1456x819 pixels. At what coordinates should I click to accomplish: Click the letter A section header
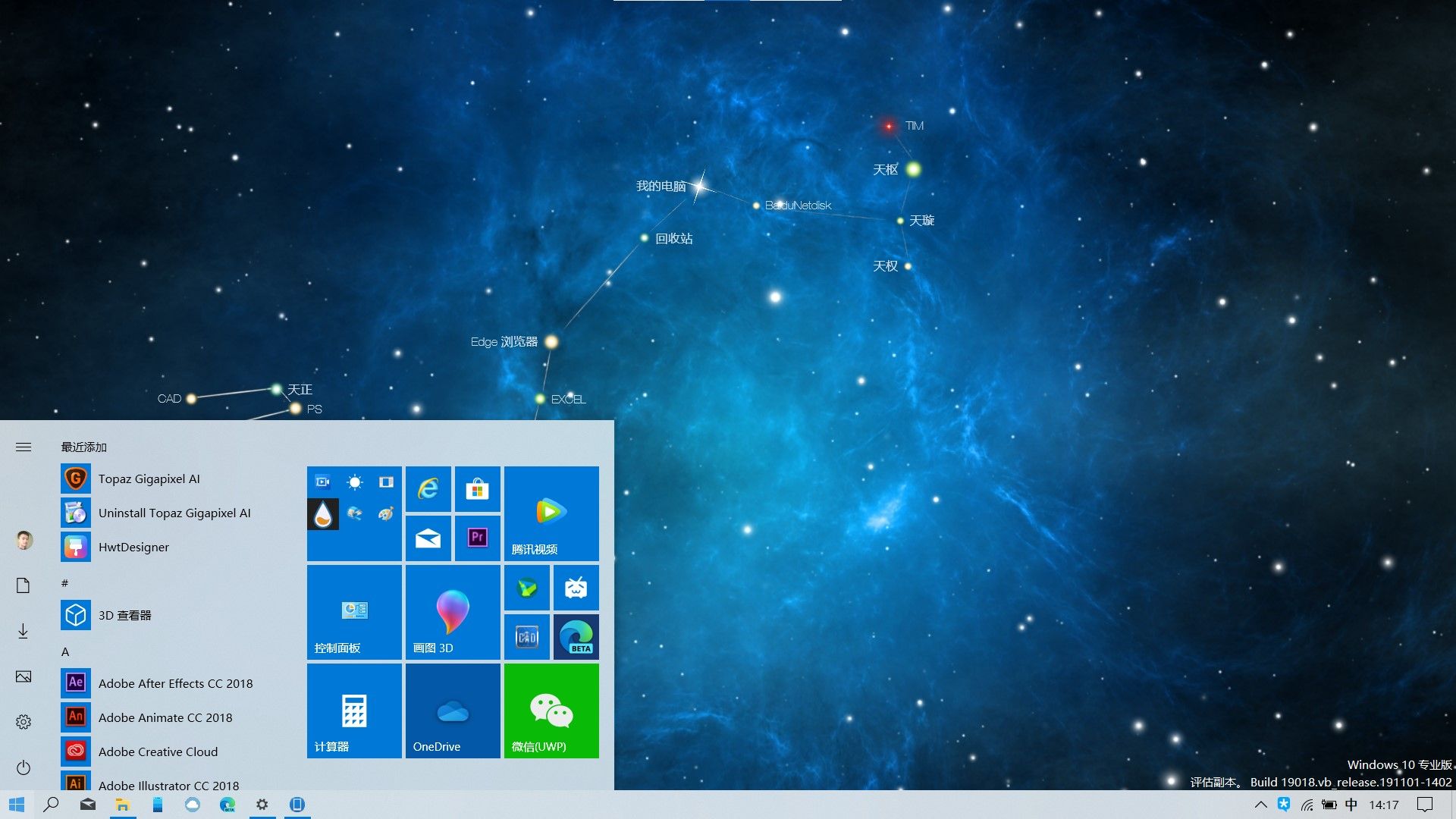pyautogui.click(x=65, y=651)
